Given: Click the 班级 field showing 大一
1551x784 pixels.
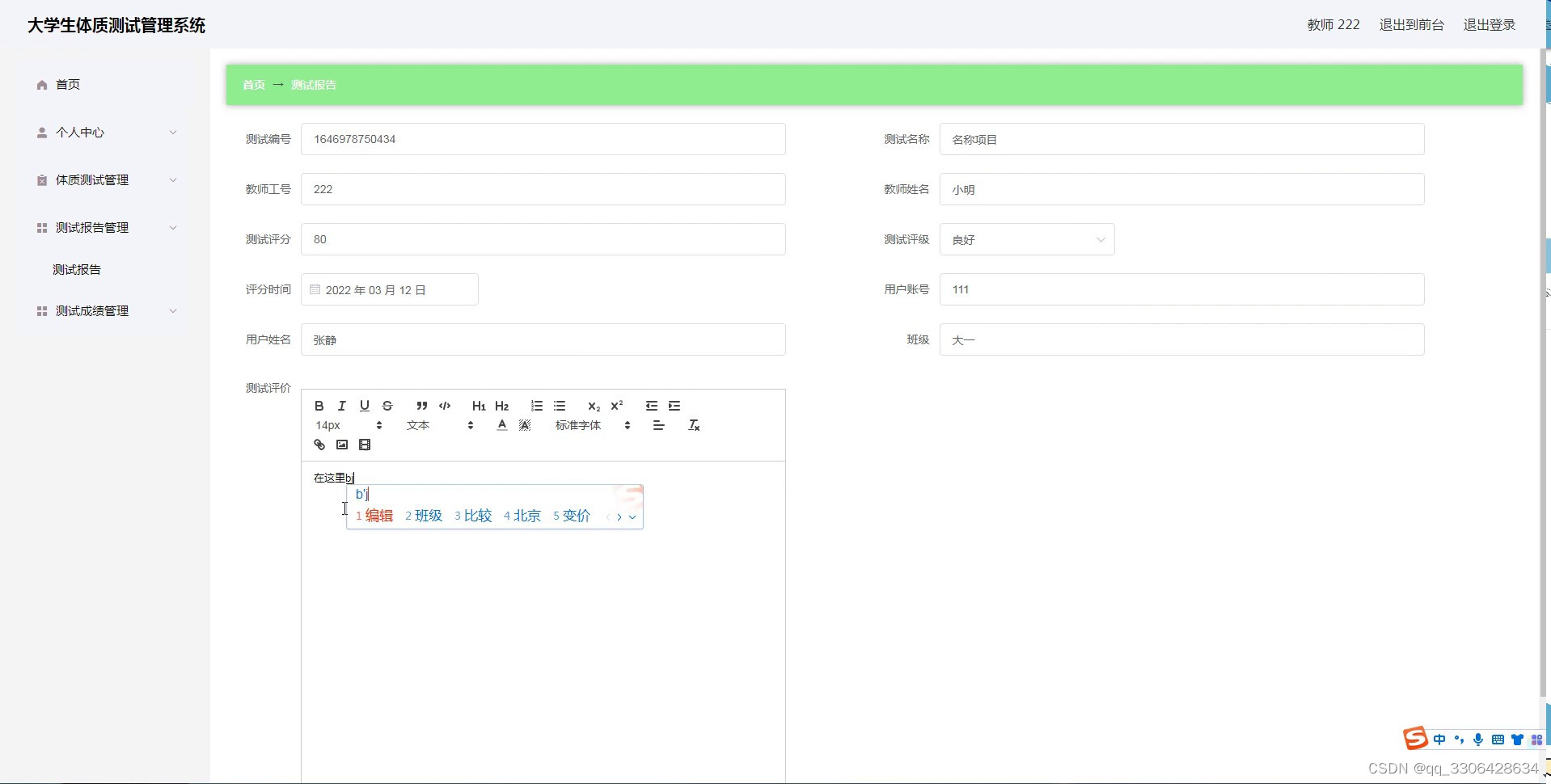Looking at the screenshot, I should point(1181,339).
